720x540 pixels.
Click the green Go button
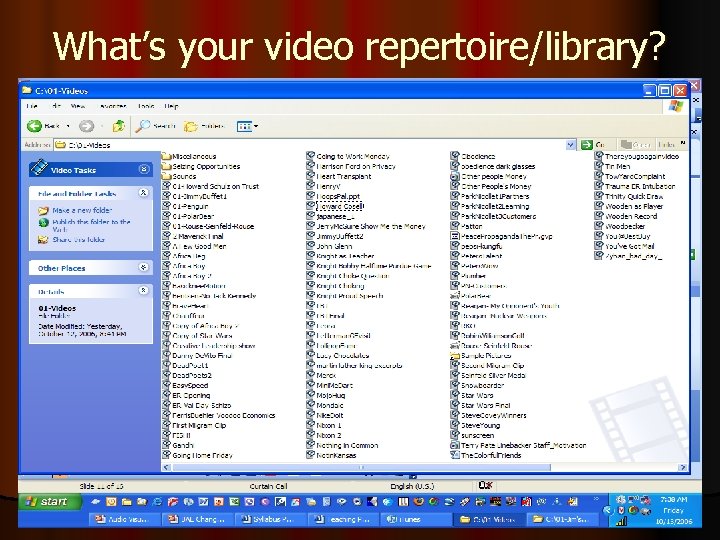click(x=594, y=145)
